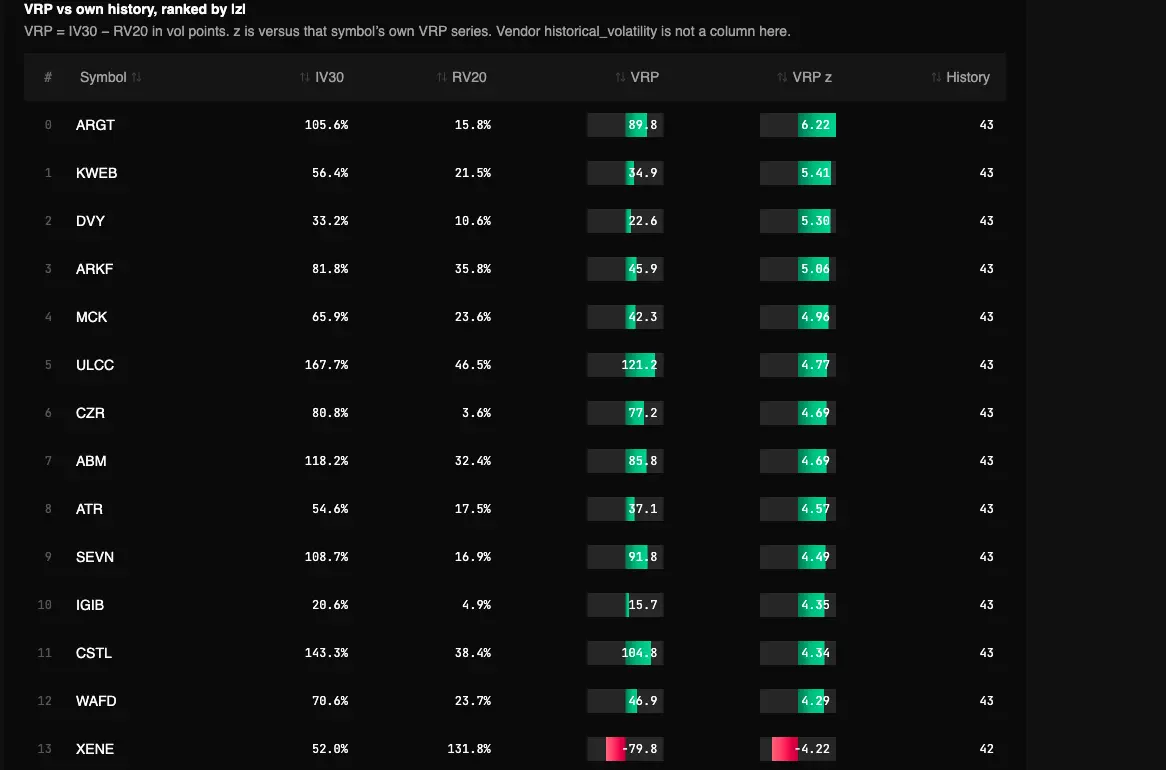This screenshot has width=1166, height=770.
Task: Click the CSTL VRP value 104.8
Action: click(639, 652)
